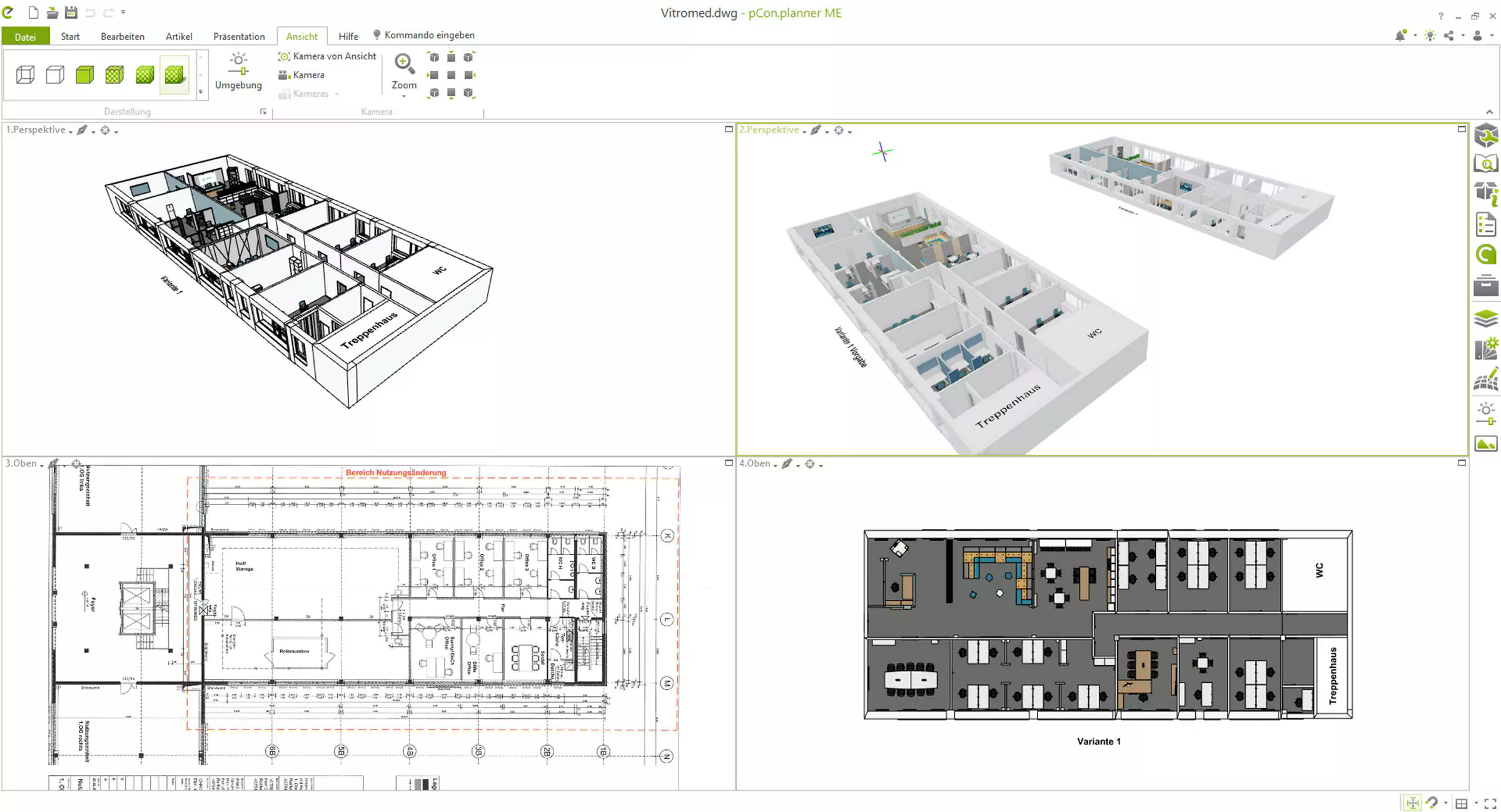The width and height of the screenshot is (1501, 812).
Task: Open the user account icon
Action: pyautogui.click(x=1478, y=36)
